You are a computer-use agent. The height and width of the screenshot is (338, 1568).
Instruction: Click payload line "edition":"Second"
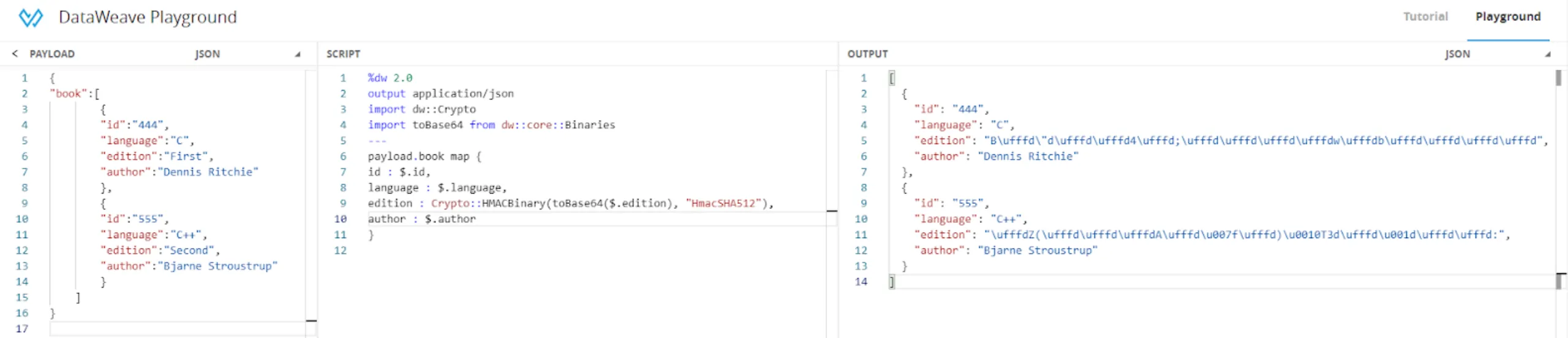click(160, 250)
